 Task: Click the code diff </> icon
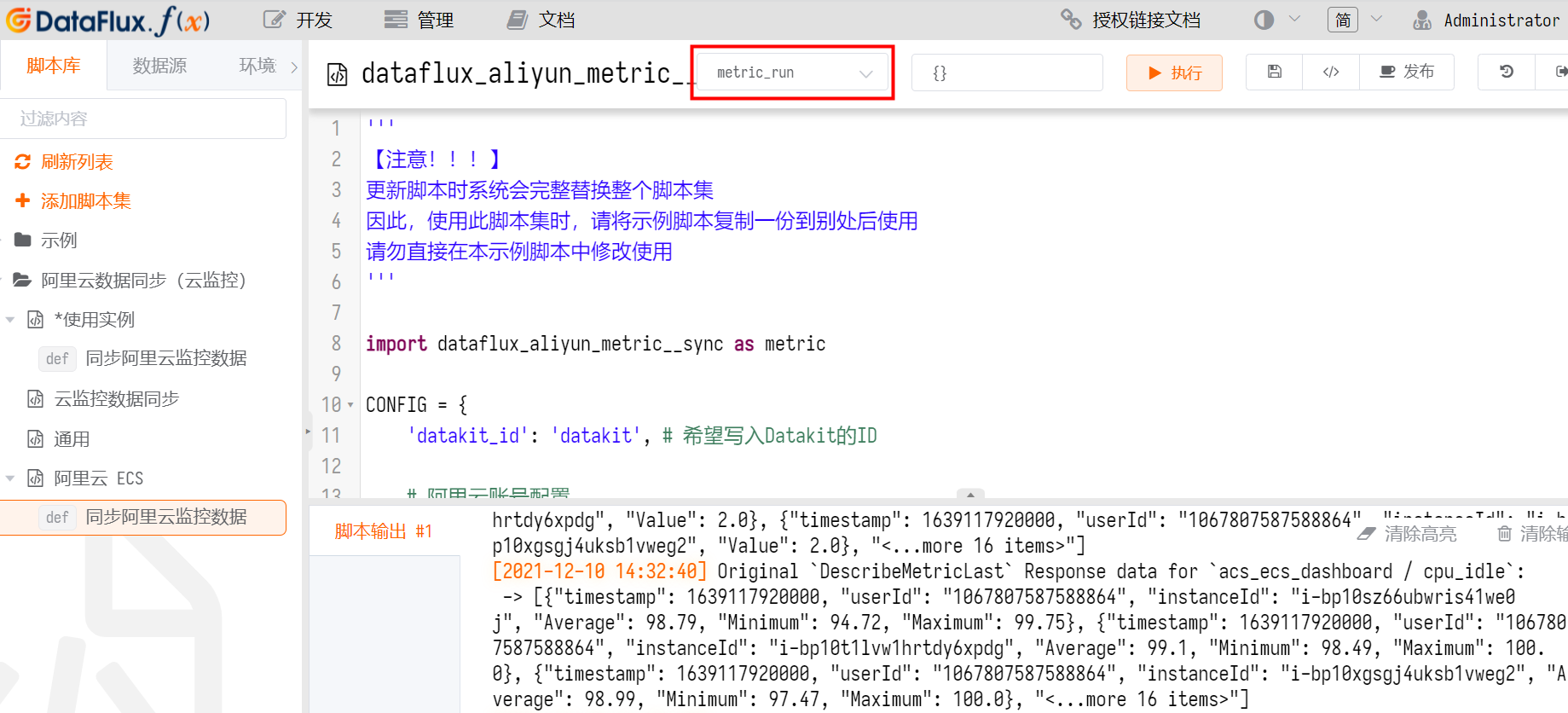point(1331,72)
